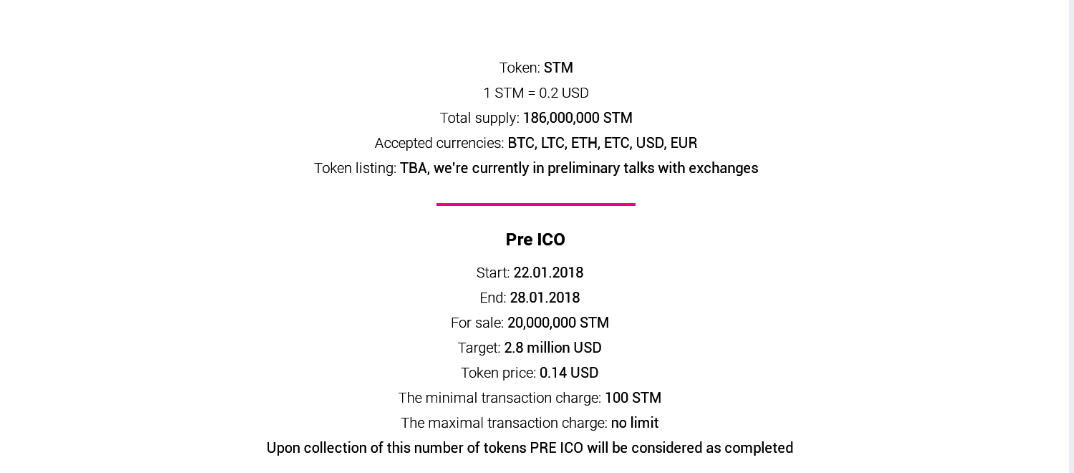Click 'The minimal transaction charge:' label
Viewport: 1074px width, 473px height.
tap(500, 398)
